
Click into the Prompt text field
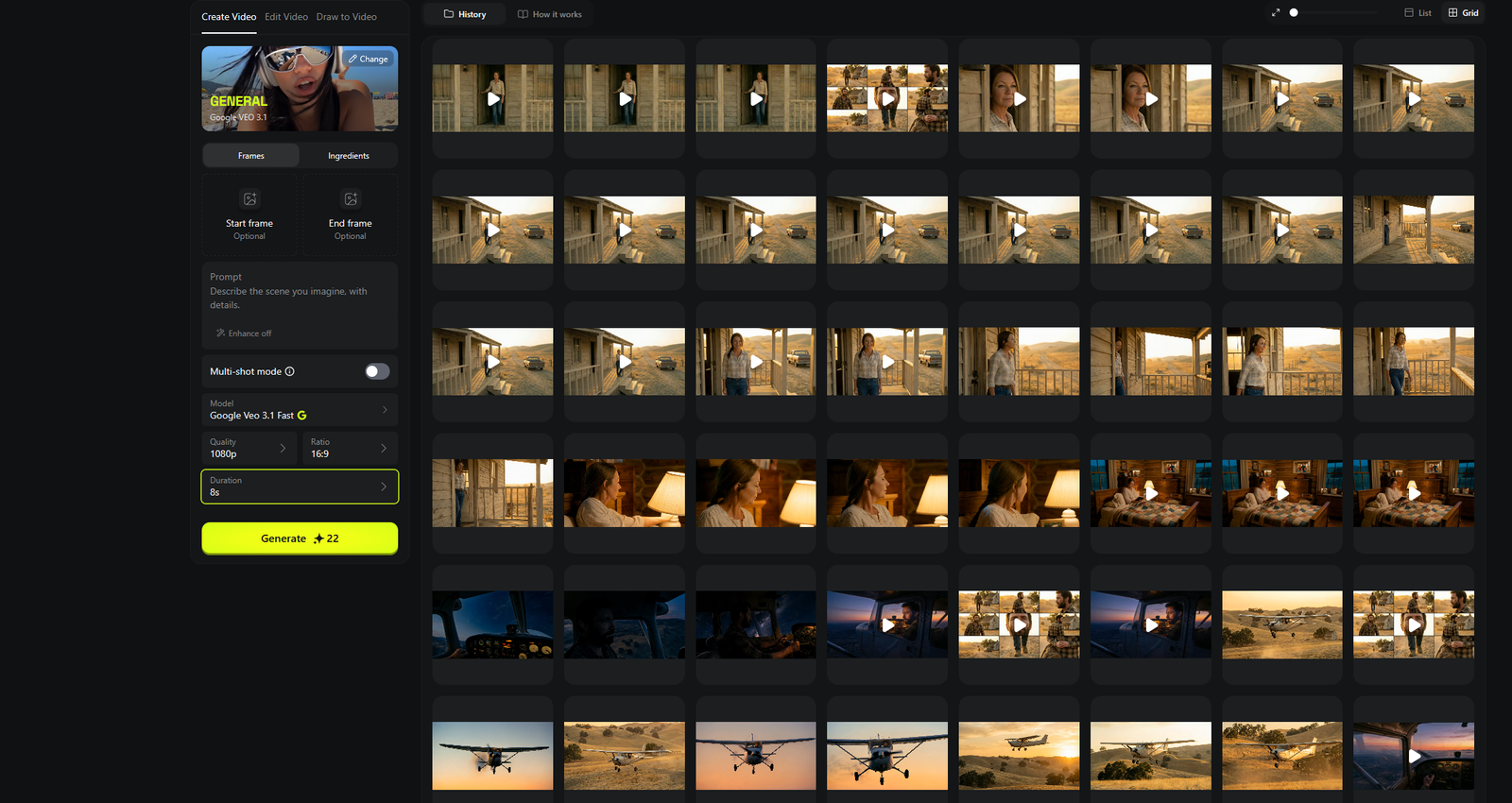(300, 299)
